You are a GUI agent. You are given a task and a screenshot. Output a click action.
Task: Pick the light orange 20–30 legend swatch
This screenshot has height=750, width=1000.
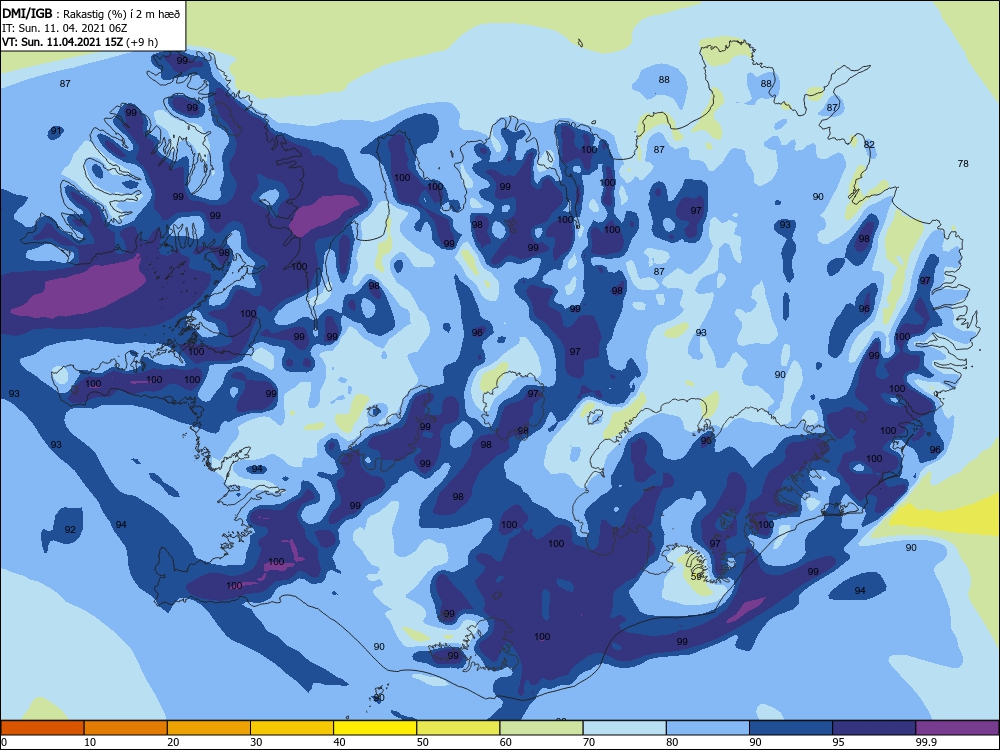point(209,728)
